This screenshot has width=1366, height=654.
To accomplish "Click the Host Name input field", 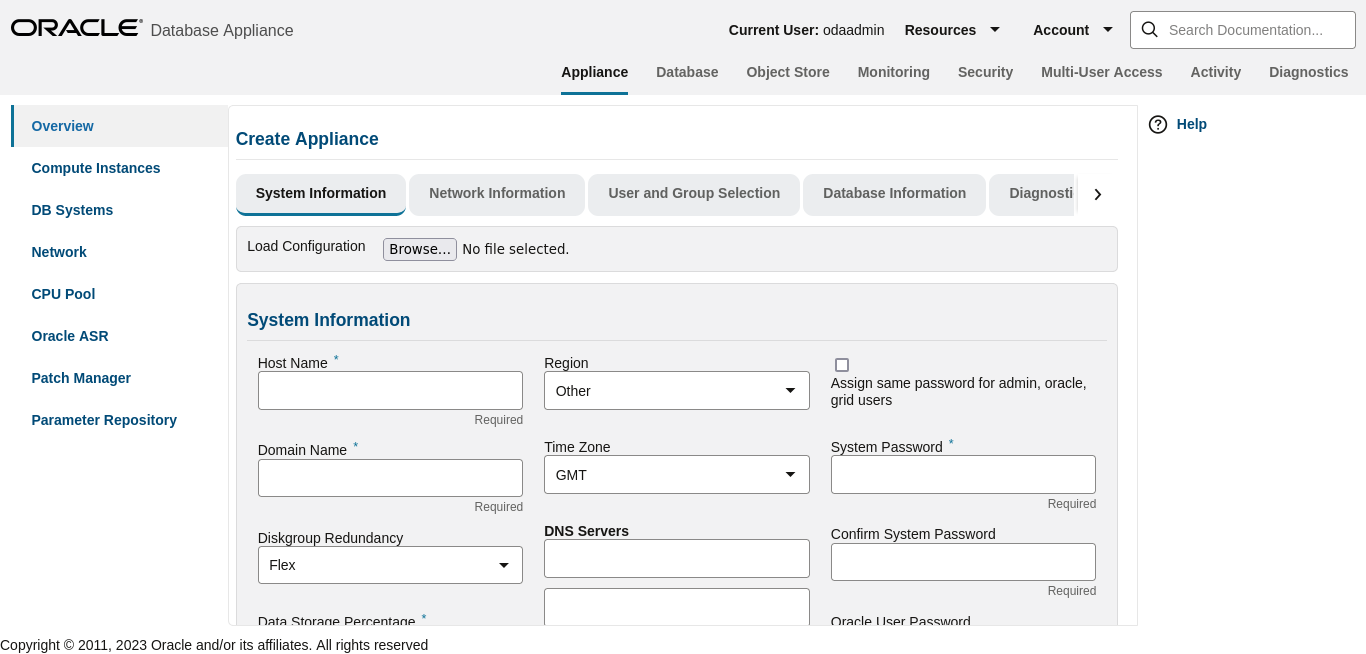I will 390,391.
